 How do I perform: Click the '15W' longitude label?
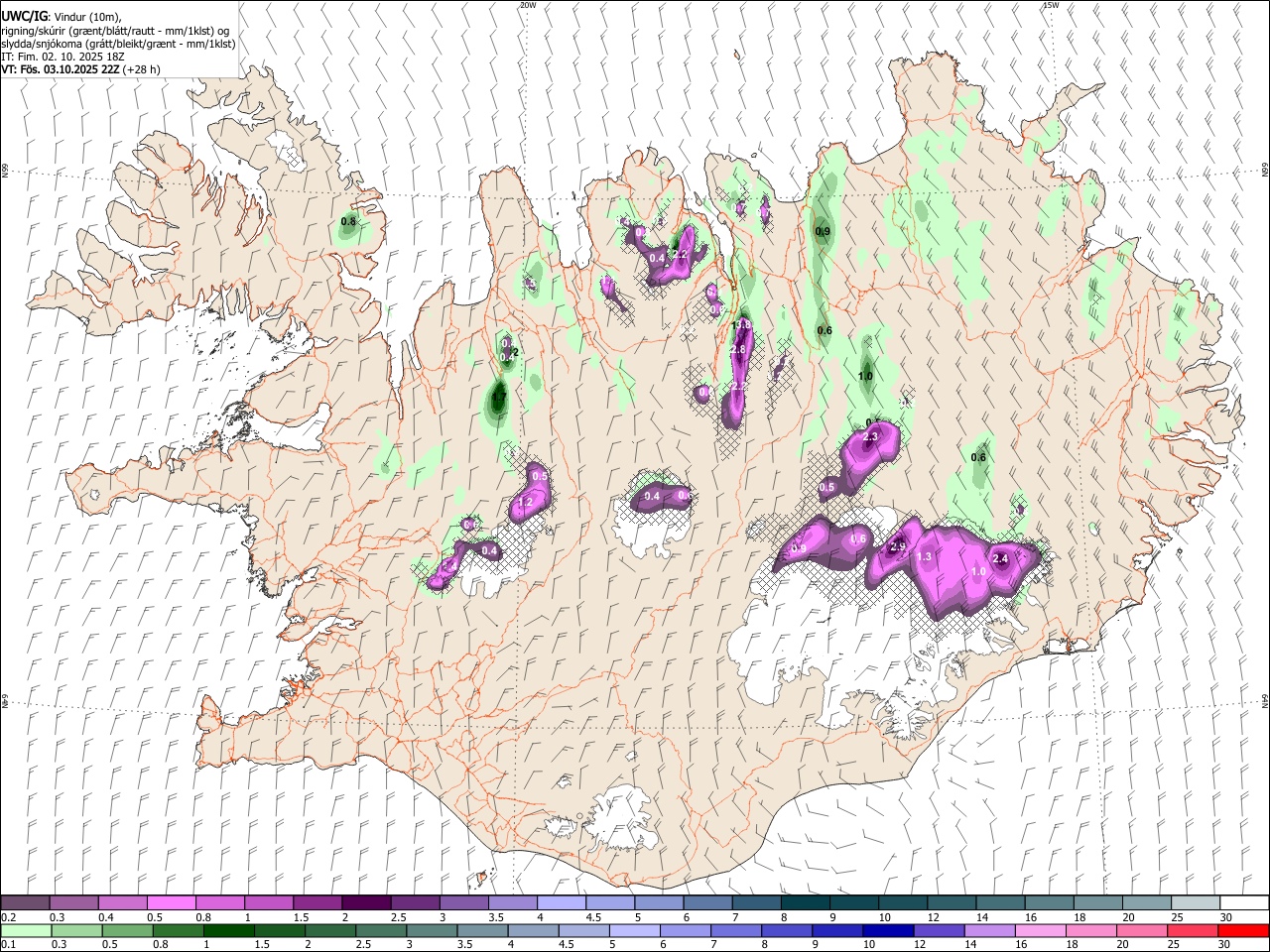tap(1051, 5)
